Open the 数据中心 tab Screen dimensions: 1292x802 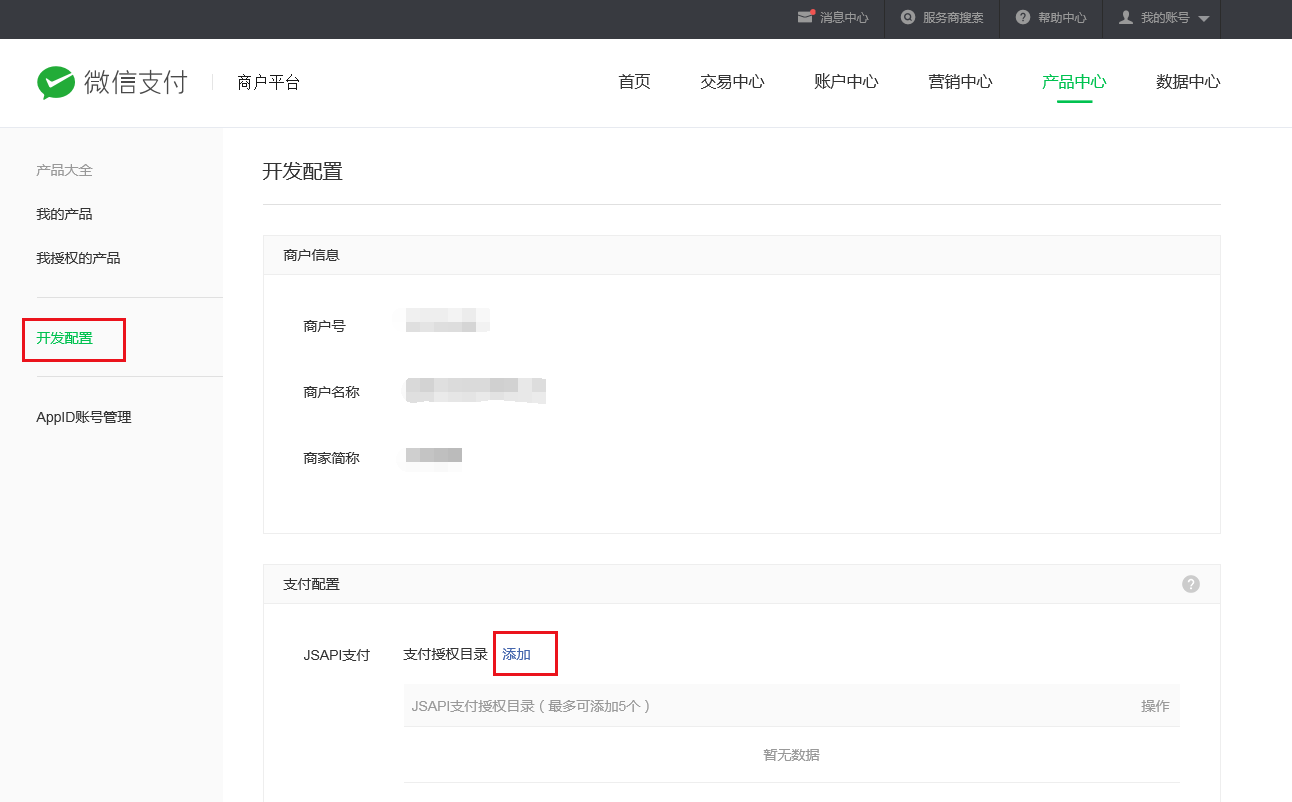click(1188, 82)
